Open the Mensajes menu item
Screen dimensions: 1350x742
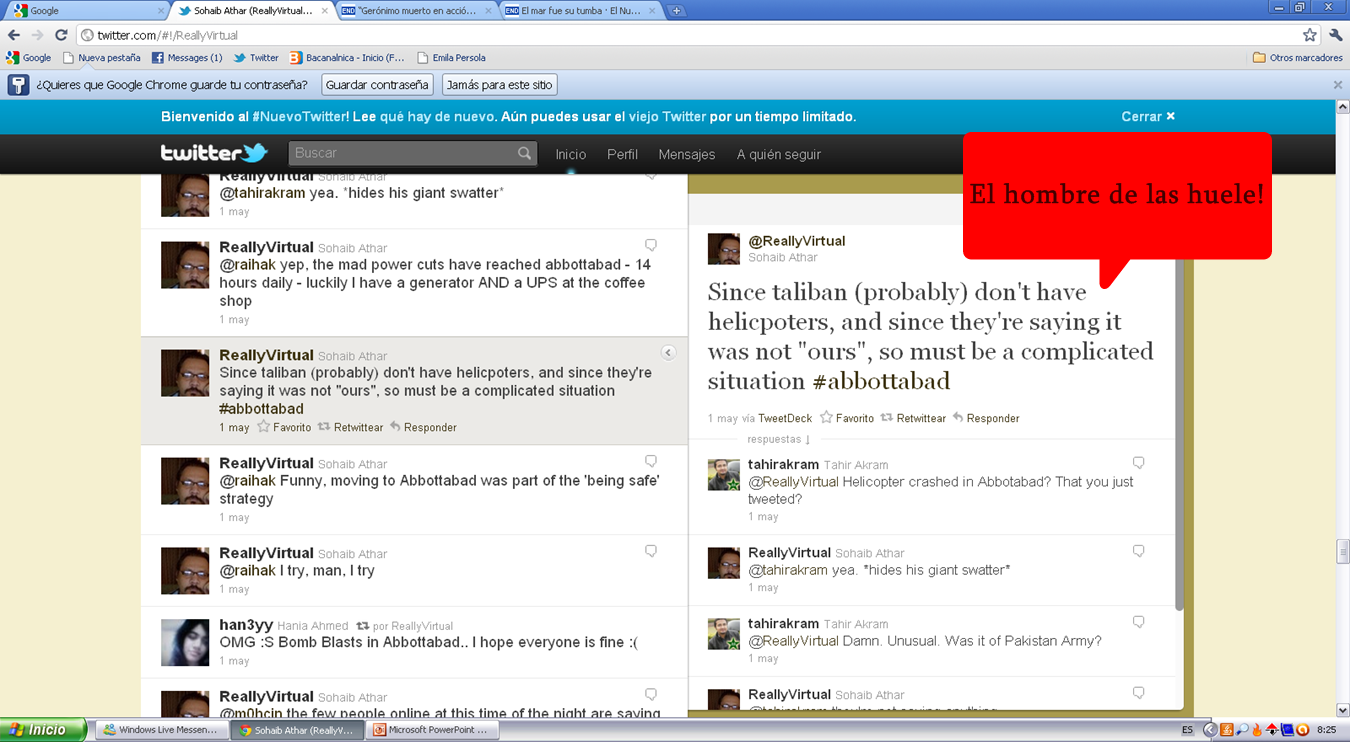(x=687, y=154)
